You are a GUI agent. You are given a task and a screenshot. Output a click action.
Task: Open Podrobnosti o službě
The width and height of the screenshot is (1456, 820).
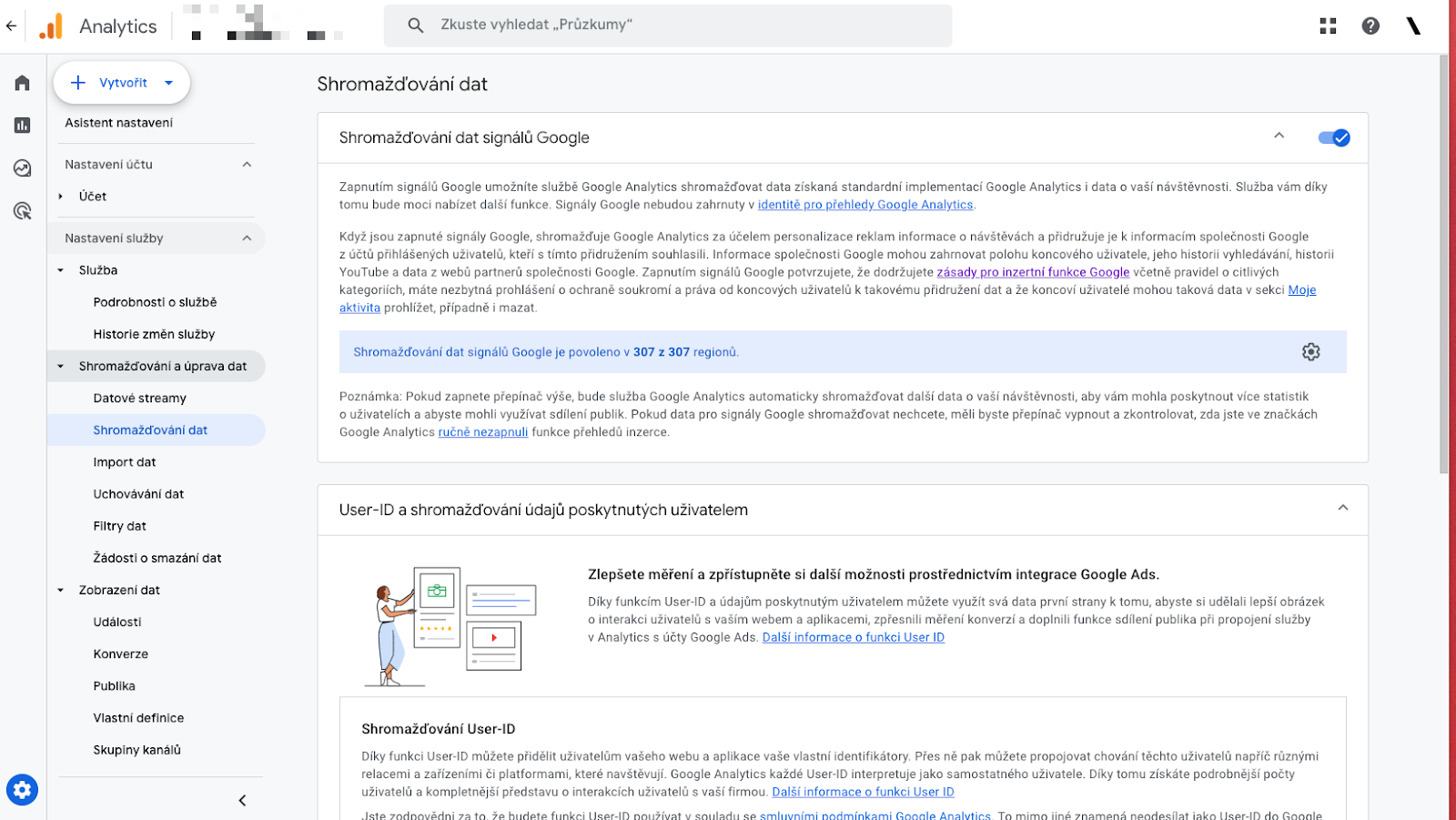point(155,302)
